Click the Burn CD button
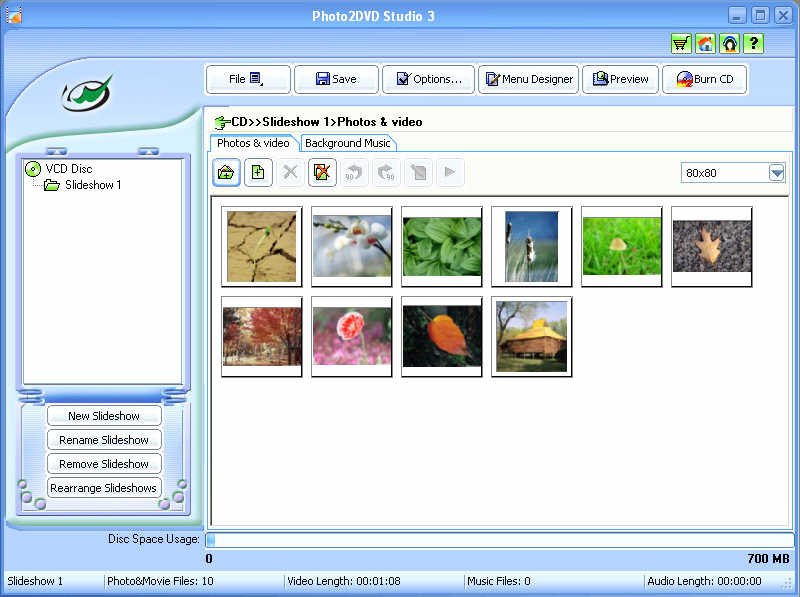 coord(705,79)
